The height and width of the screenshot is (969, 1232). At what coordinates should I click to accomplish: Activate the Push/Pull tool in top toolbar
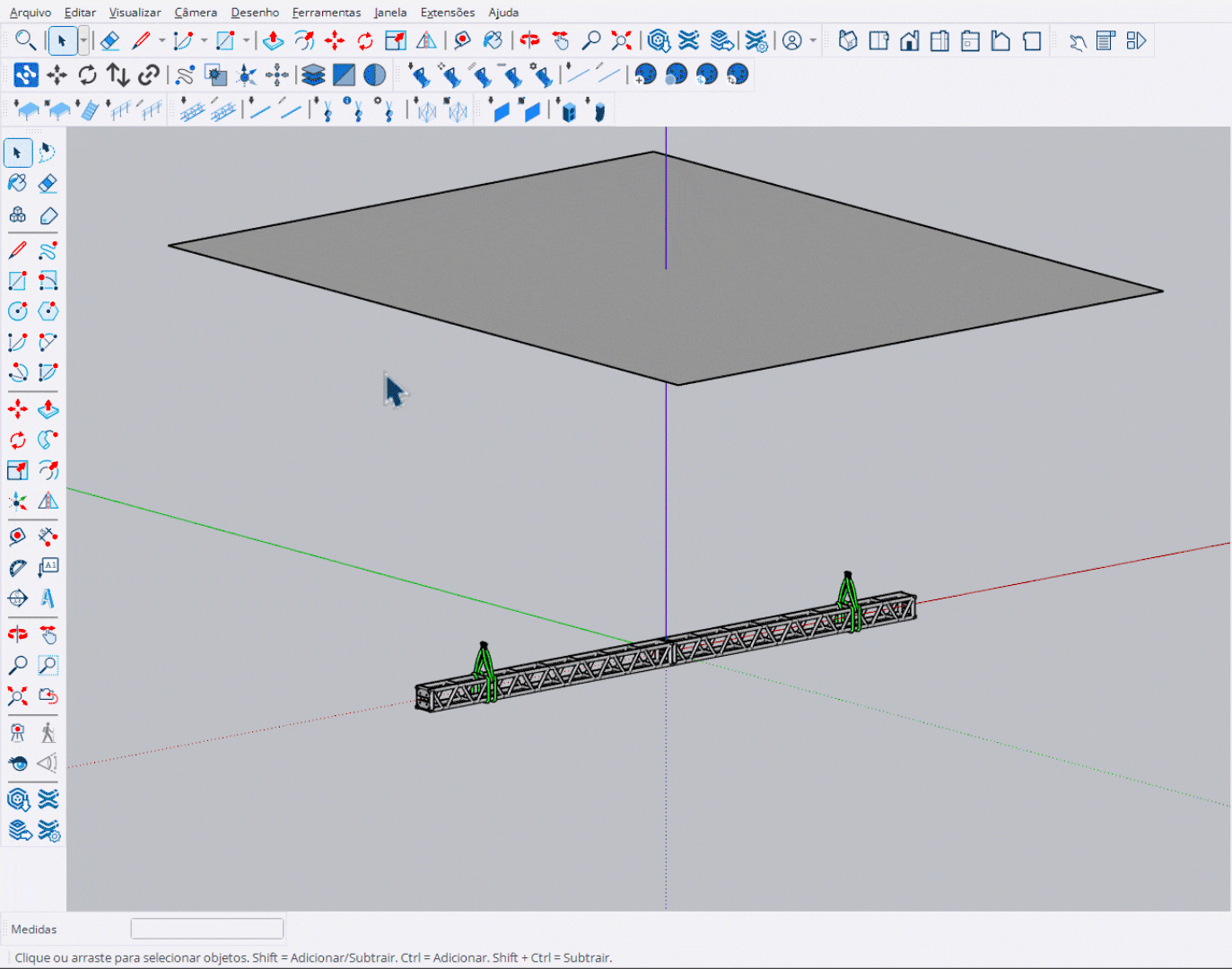click(x=274, y=41)
